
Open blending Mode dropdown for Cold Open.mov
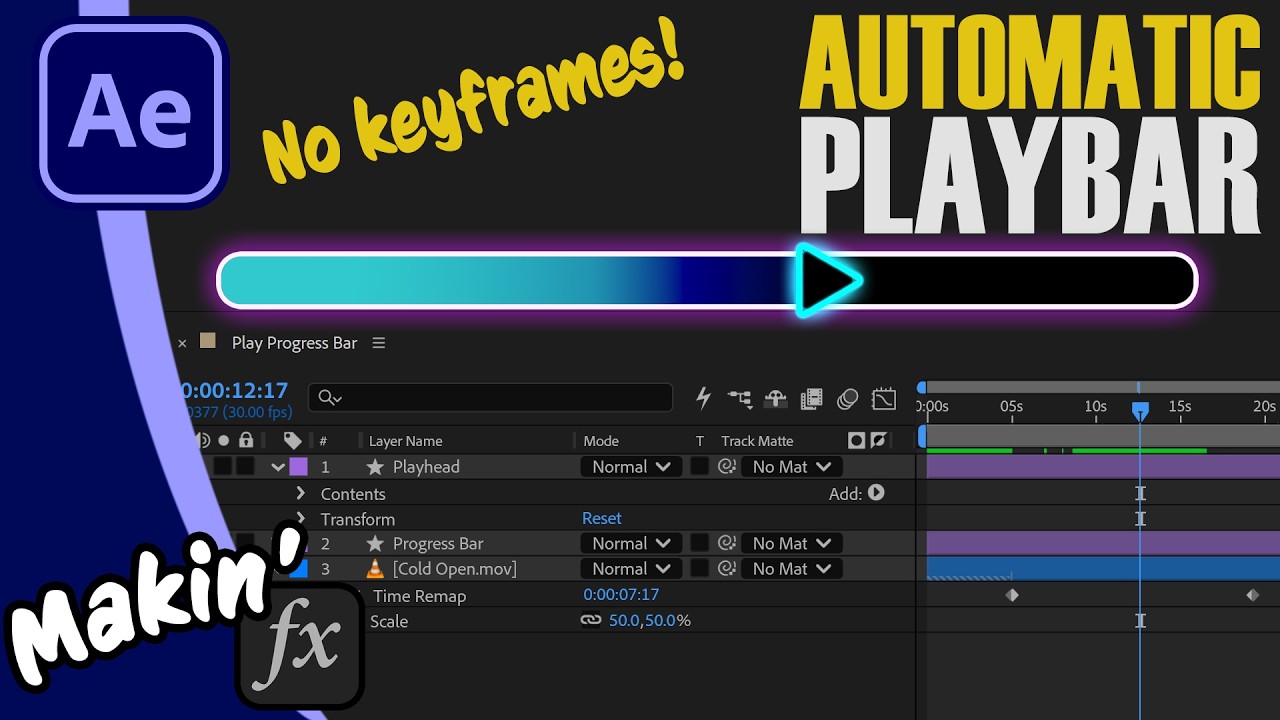click(x=632, y=569)
